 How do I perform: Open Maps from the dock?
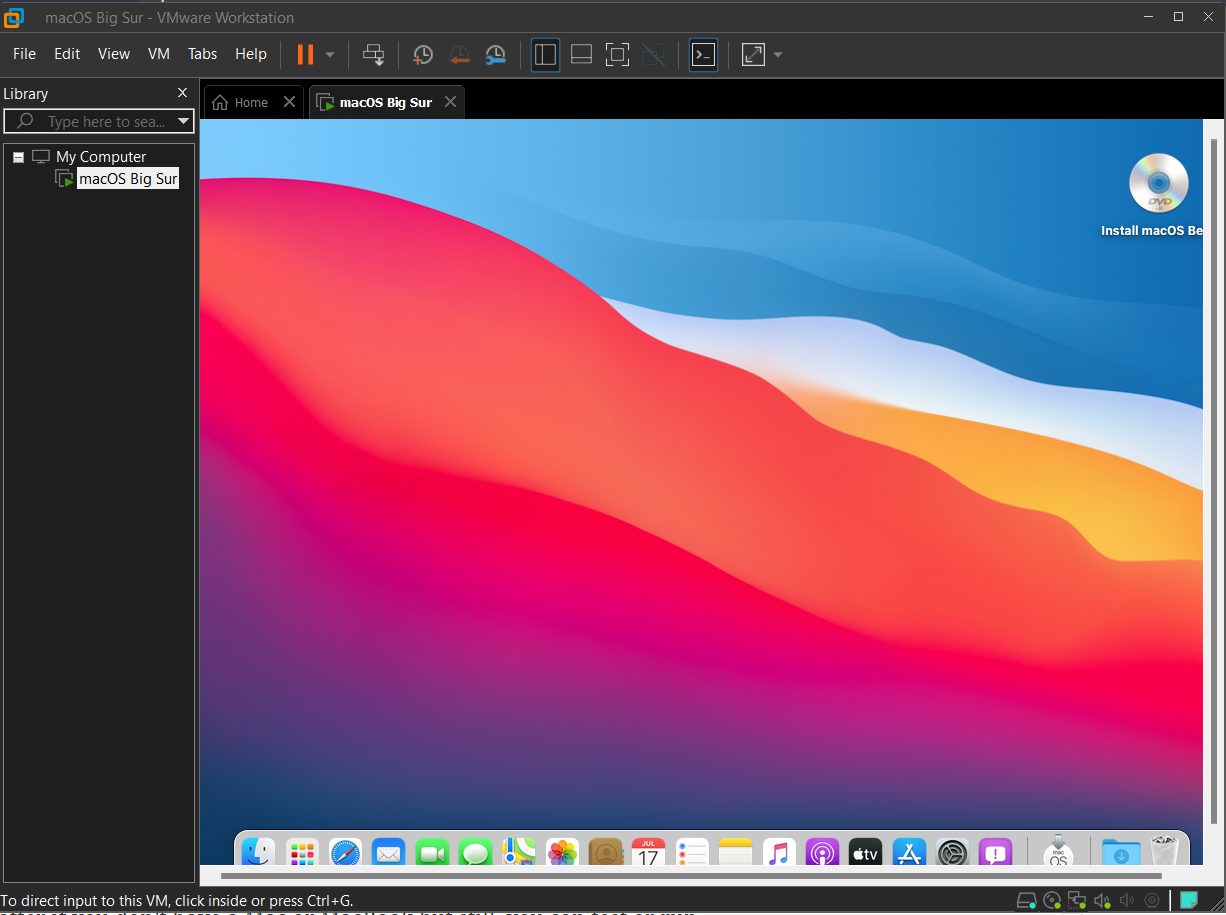(519, 852)
